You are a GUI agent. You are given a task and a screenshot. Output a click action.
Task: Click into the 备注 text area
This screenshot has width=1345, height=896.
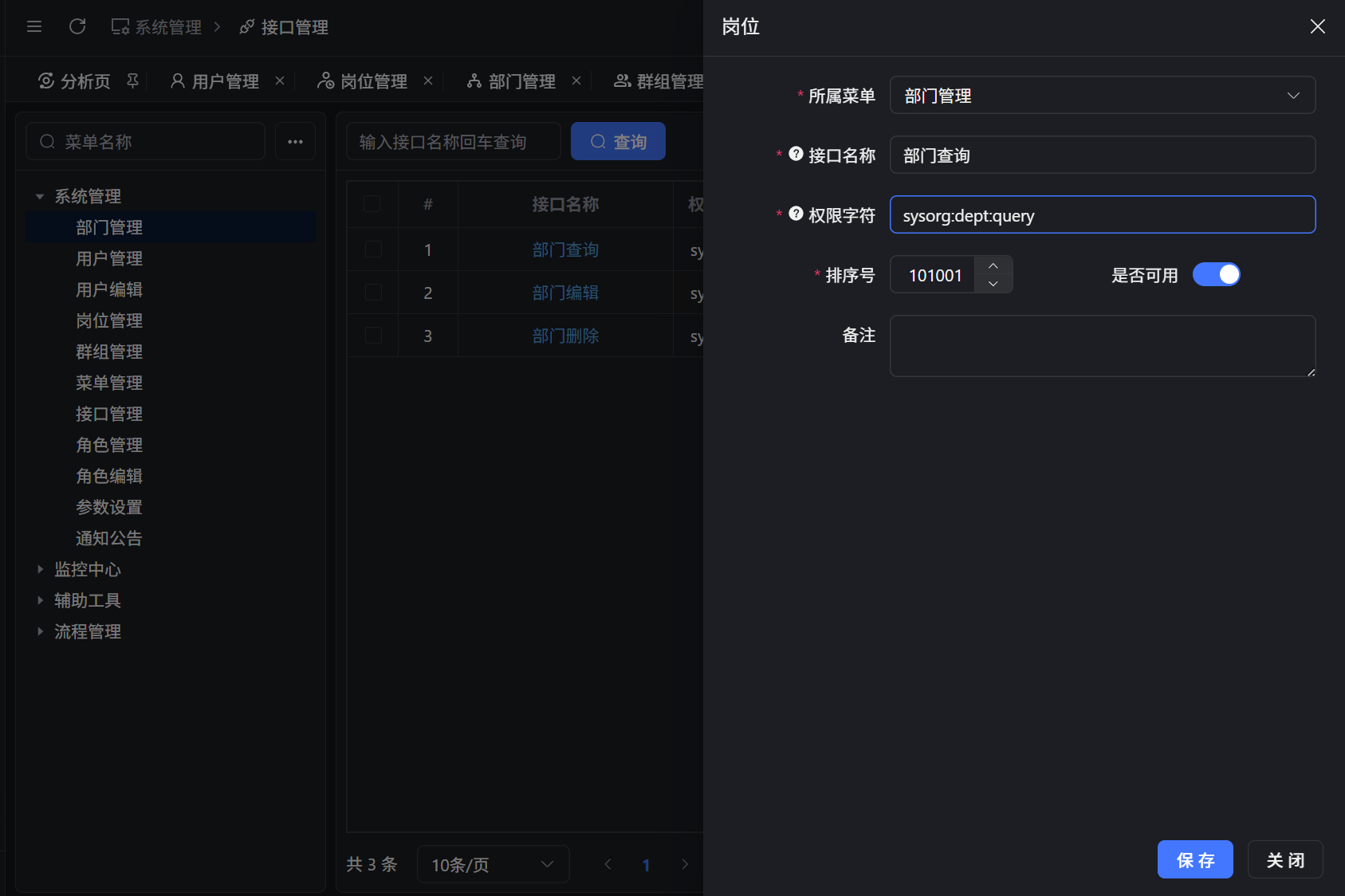[x=1102, y=346]
